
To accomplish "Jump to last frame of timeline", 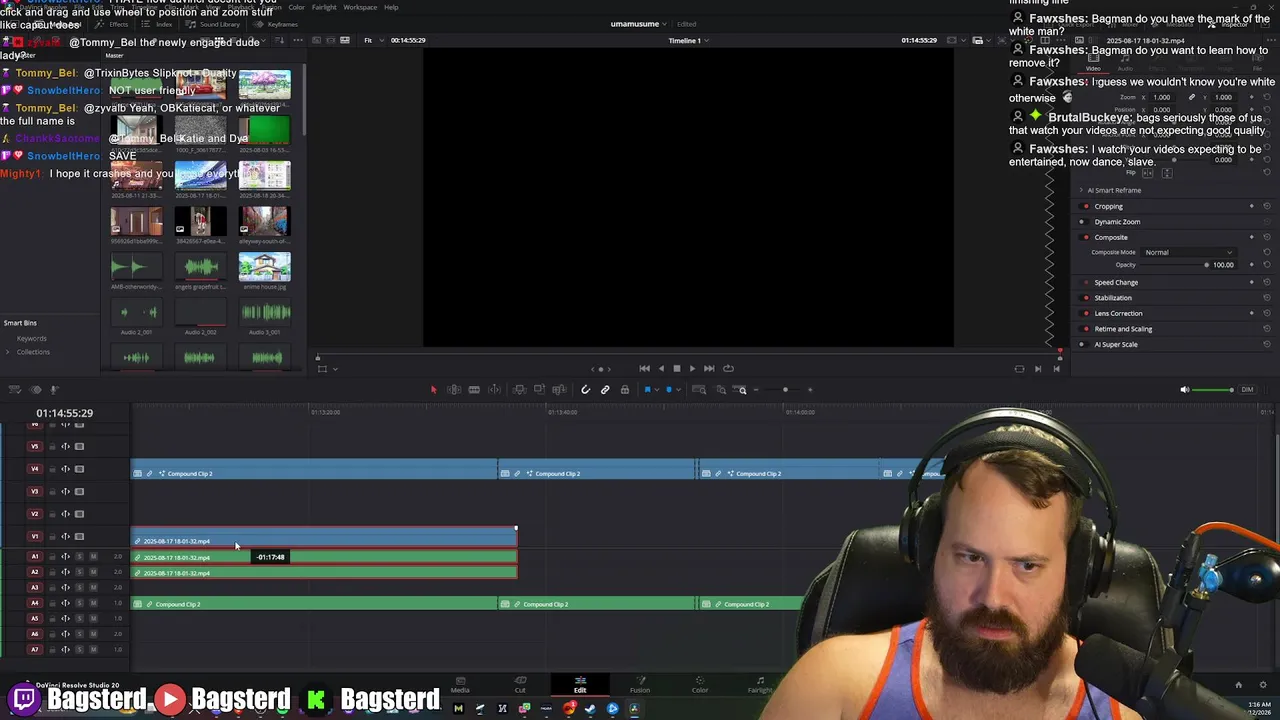I will click(x=709, y=368).
